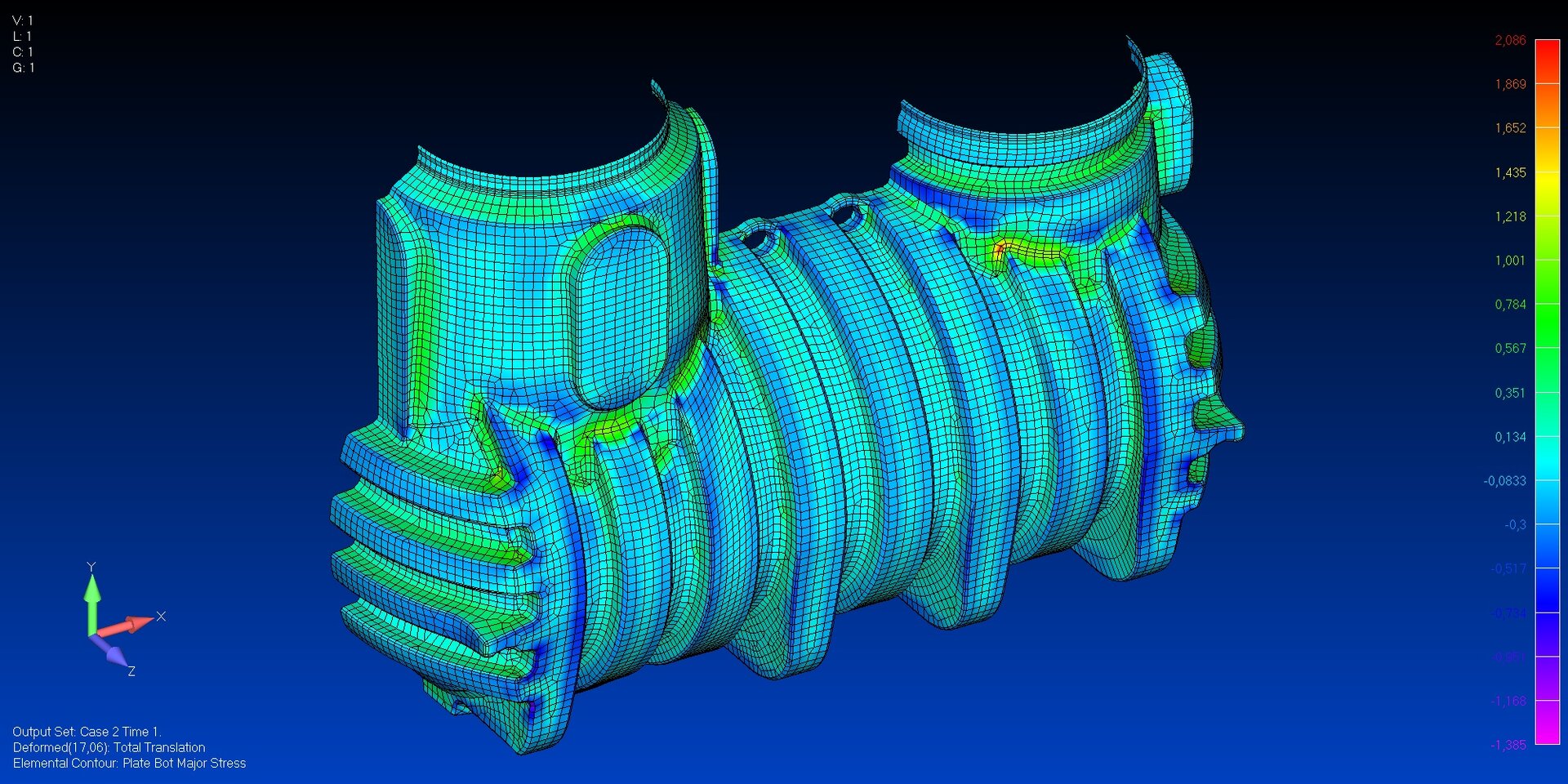Pick the red peak stress hotspot on the model
This screenshot has height=784, width=1568.
(x=1000, y=247)
